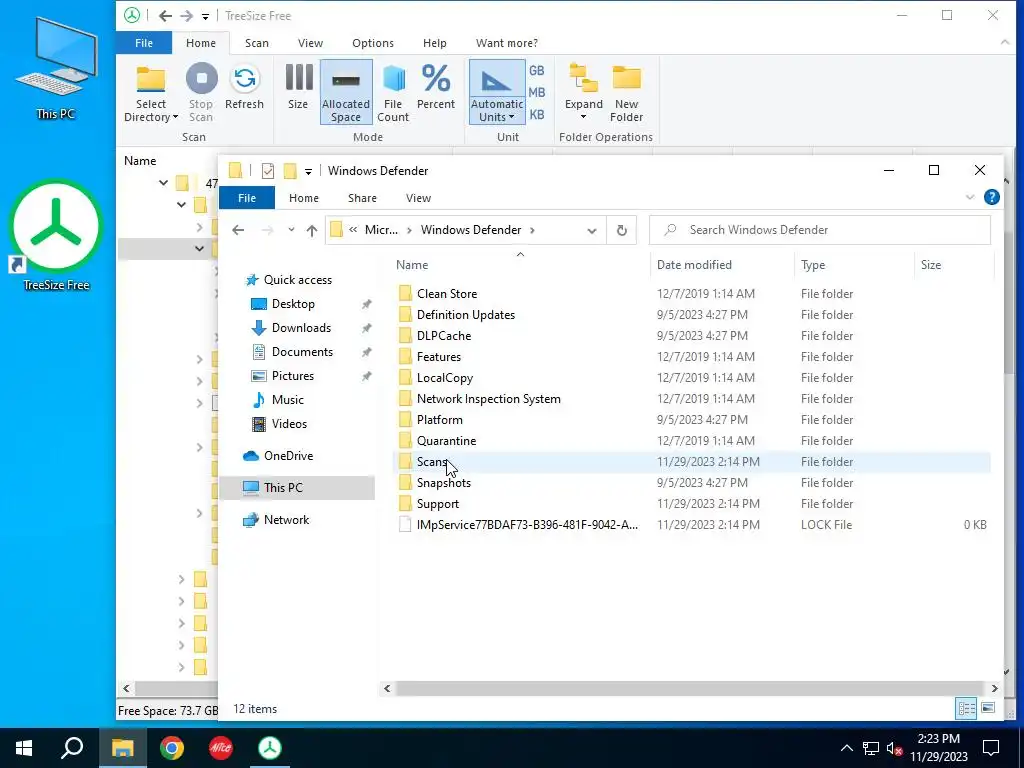Open Explorer Home tab
1024x768 pixels.
click(304, 198)
